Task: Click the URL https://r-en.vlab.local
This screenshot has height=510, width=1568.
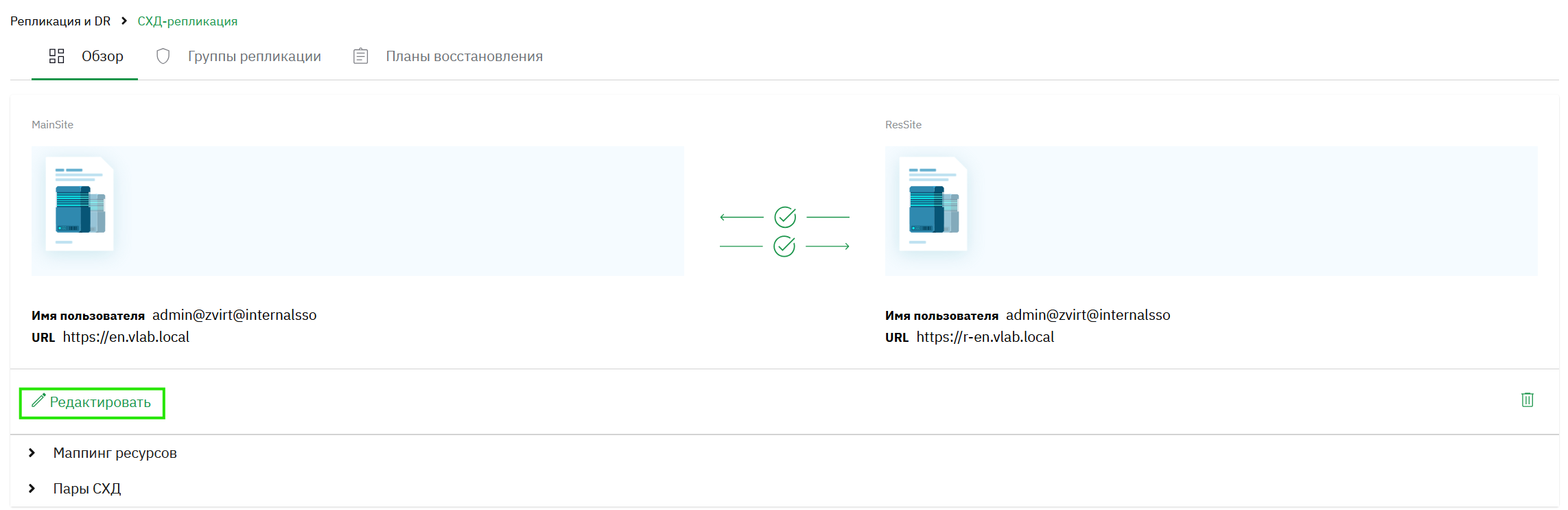Action: (985, 337)
